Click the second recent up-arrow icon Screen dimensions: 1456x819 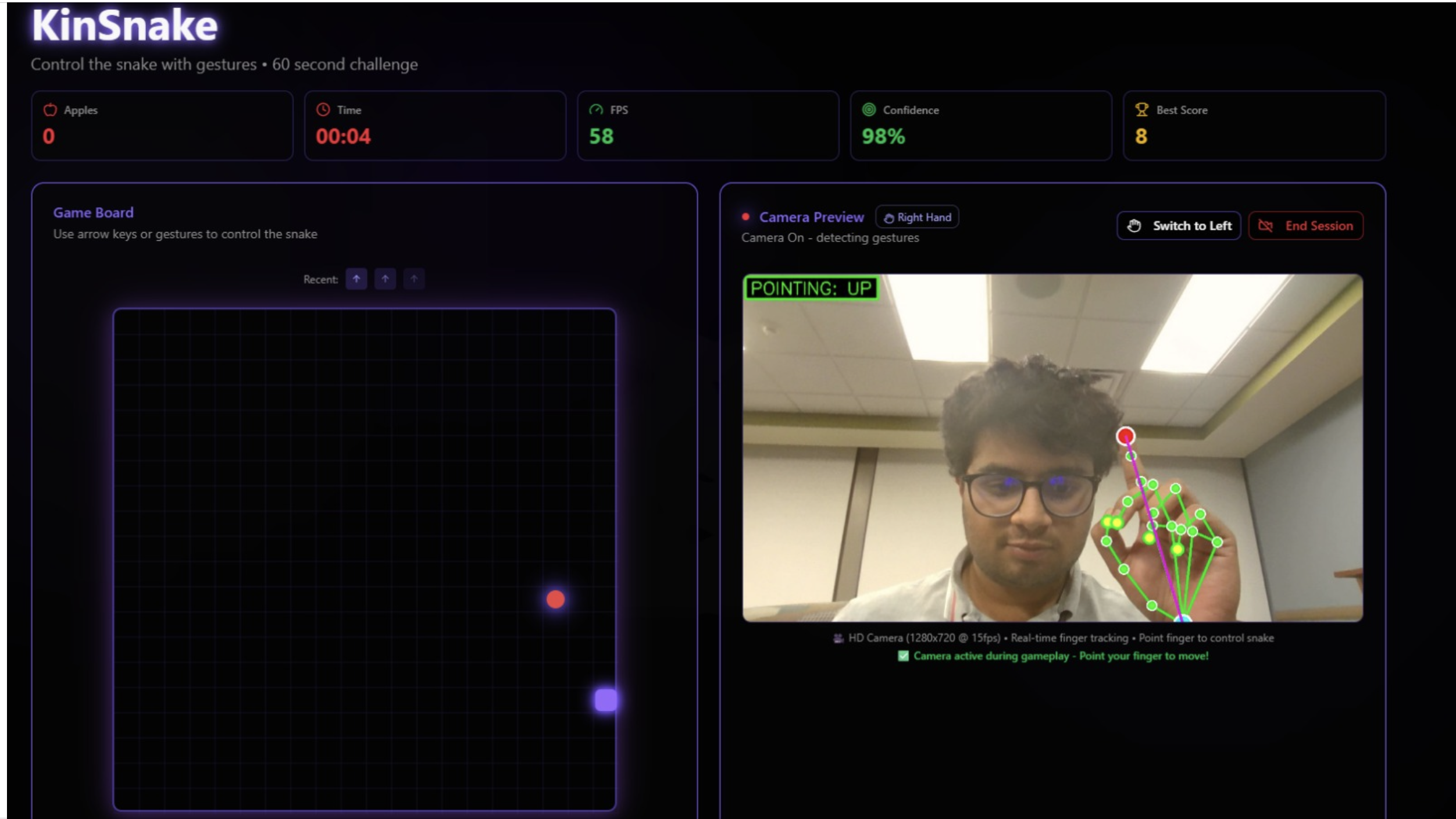pyautogui.click(x=385, y=279)
